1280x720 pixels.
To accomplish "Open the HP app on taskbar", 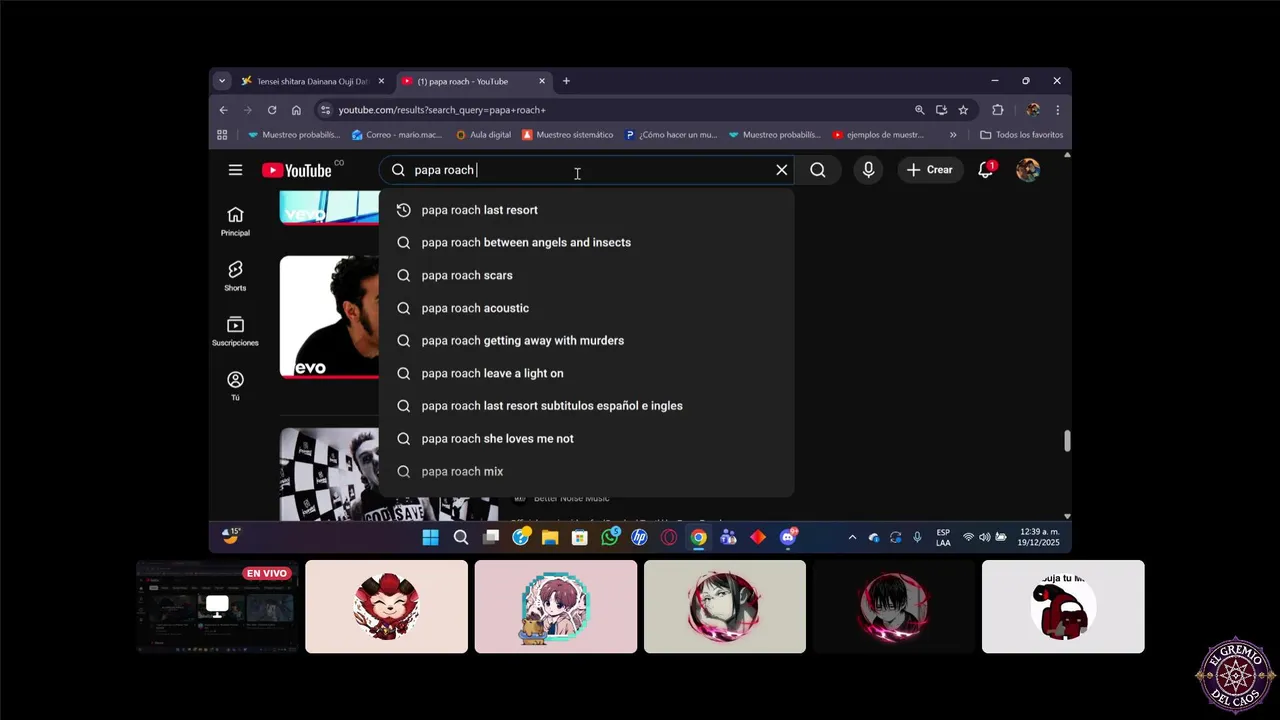I will (639, 538).
